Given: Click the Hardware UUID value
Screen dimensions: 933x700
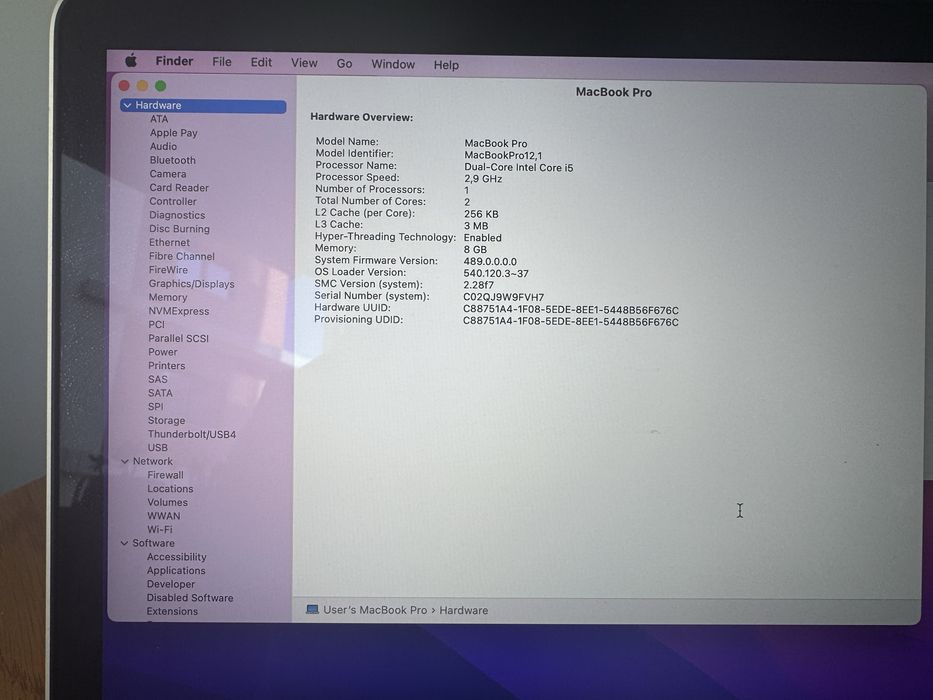Looking at the screenshot, I should click(x=571, y=310).
